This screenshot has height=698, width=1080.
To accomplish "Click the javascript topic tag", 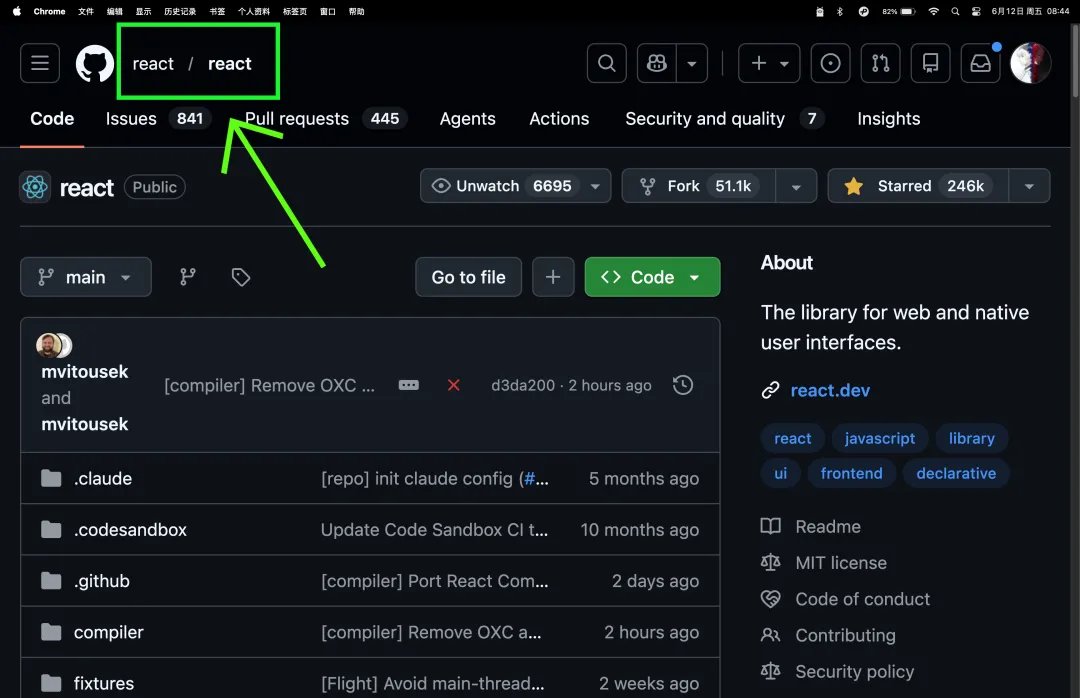I will pos(880,438).
